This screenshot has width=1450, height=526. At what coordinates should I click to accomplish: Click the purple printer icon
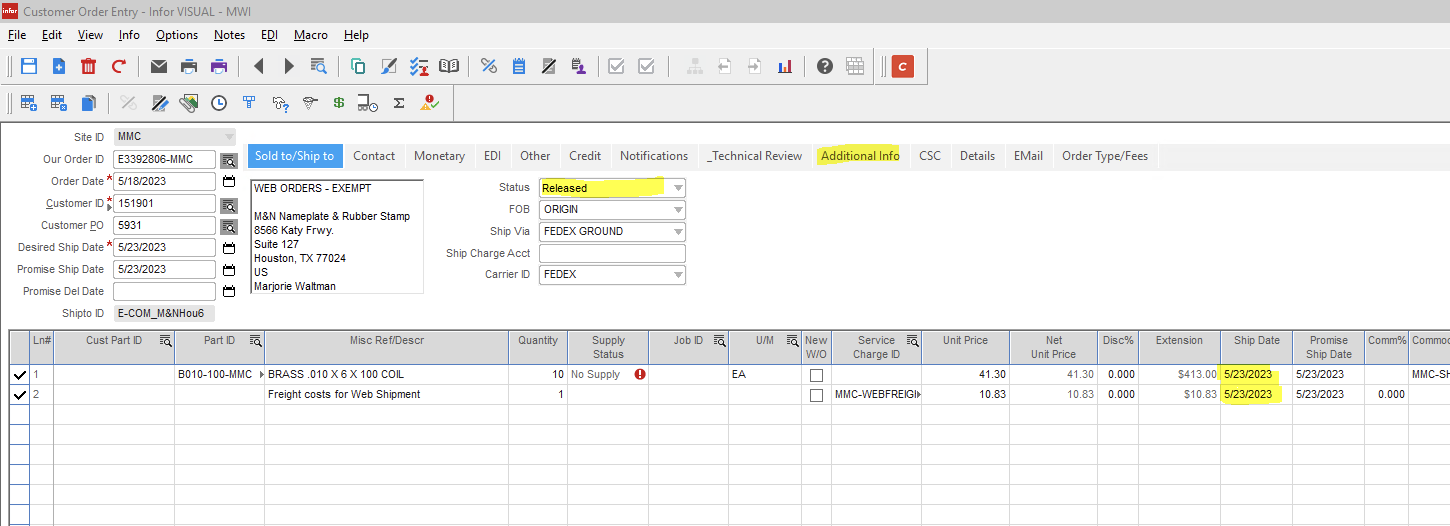point(218,66)
